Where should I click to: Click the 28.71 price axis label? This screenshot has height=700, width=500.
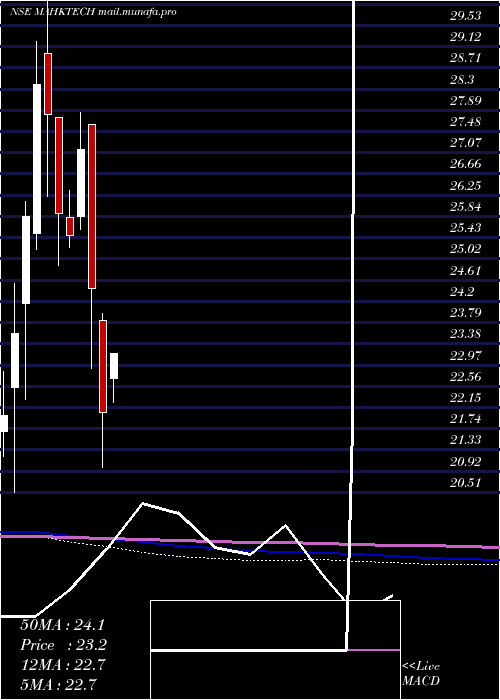click(x=466, y=59)
